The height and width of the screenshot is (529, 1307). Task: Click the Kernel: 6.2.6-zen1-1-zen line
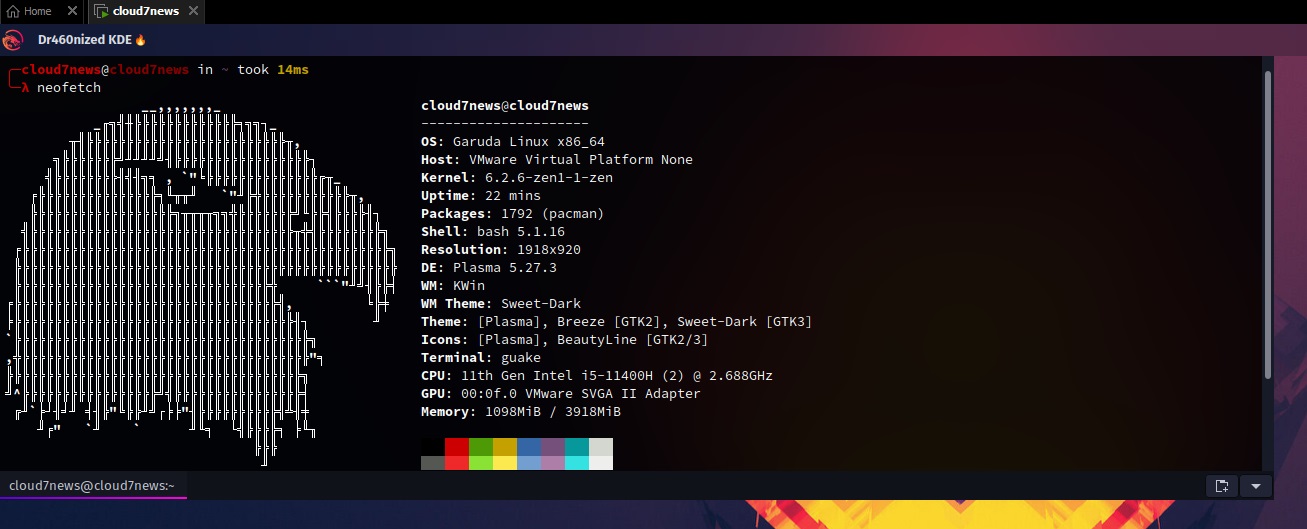[517, 178]
